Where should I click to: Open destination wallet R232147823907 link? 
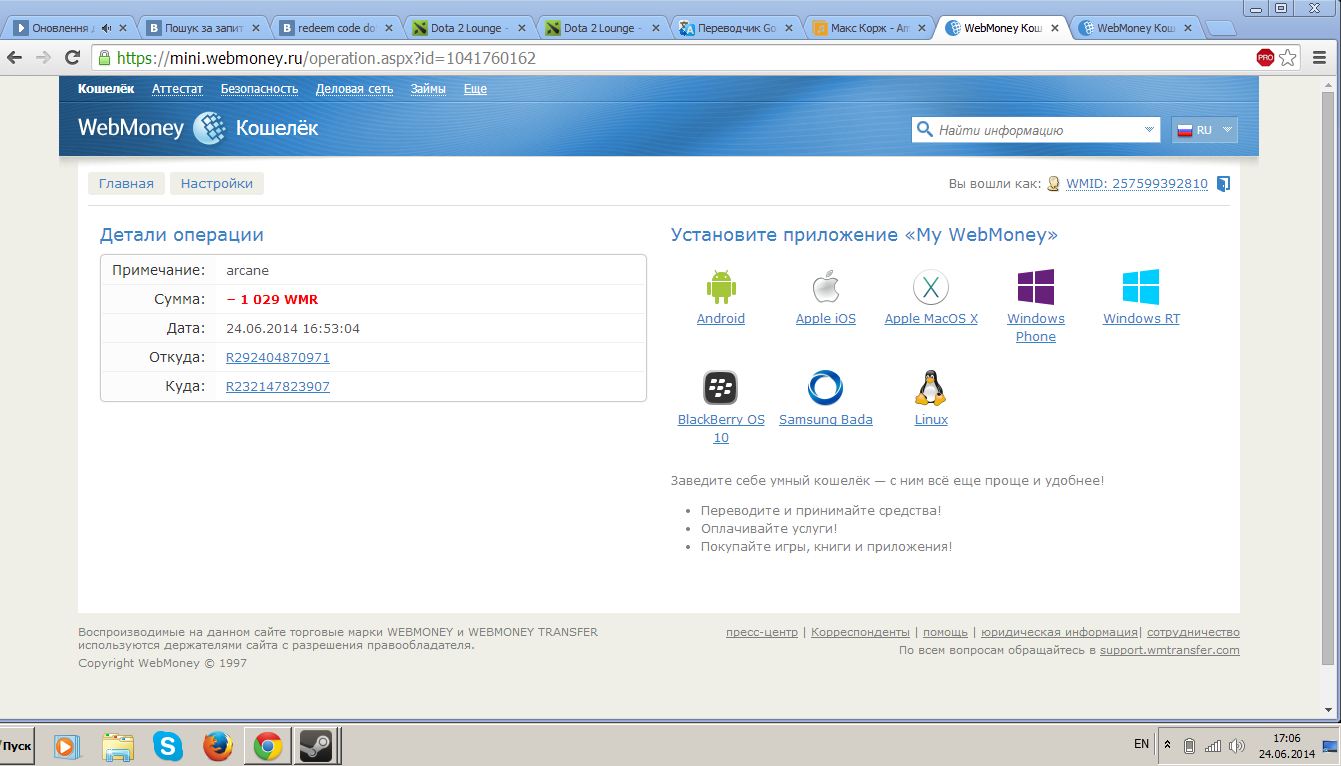coord(278,386)
